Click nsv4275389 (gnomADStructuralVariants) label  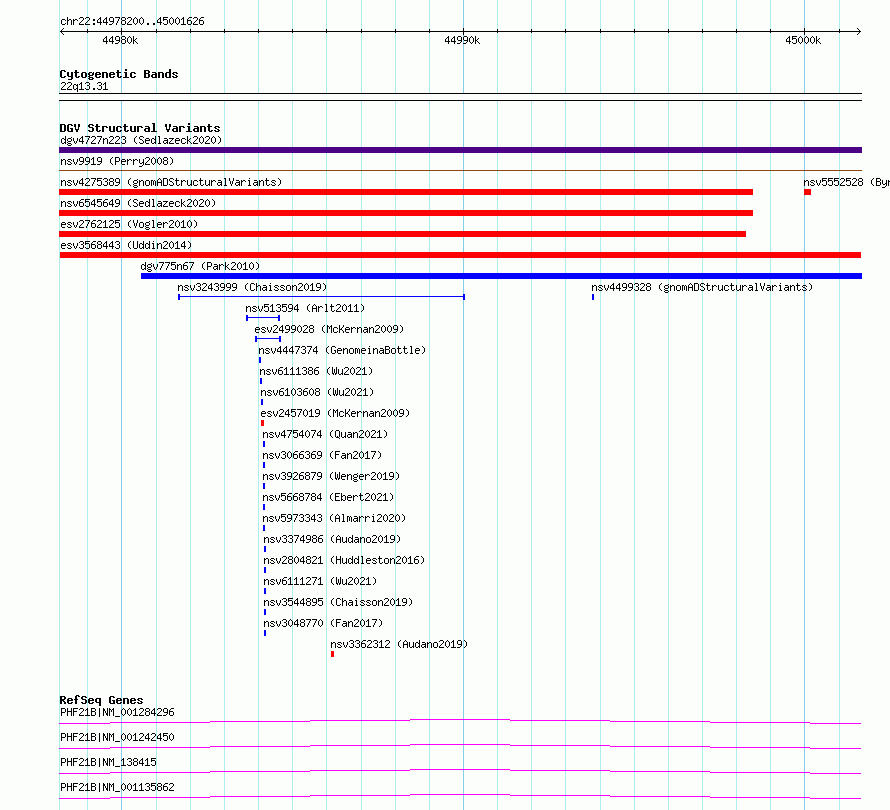tap(171, 182)
